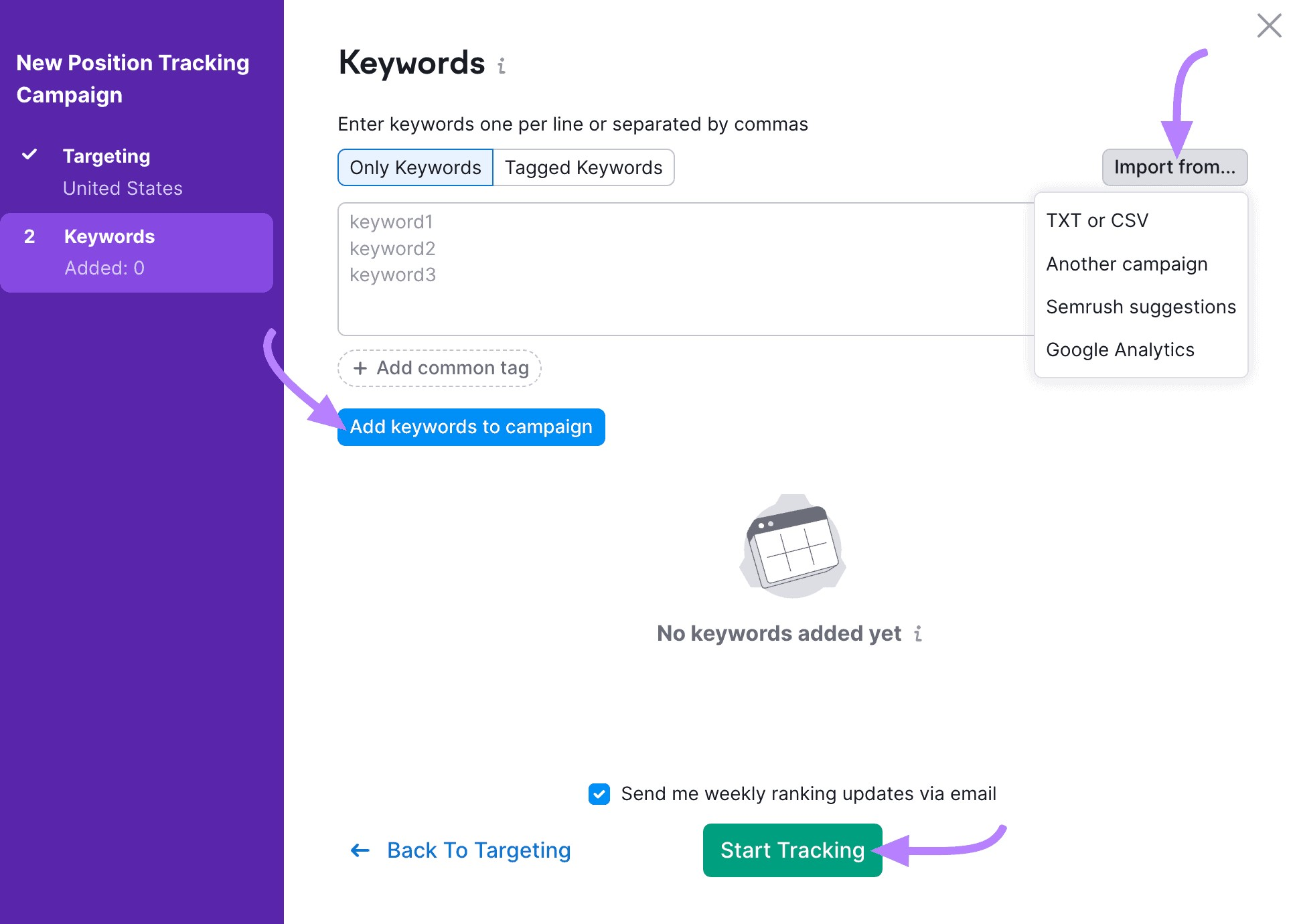This screenshot has width=1295, height=924.
Task: Switch to the Tagged Keywords tab
Action: click(x=583, y=167)
